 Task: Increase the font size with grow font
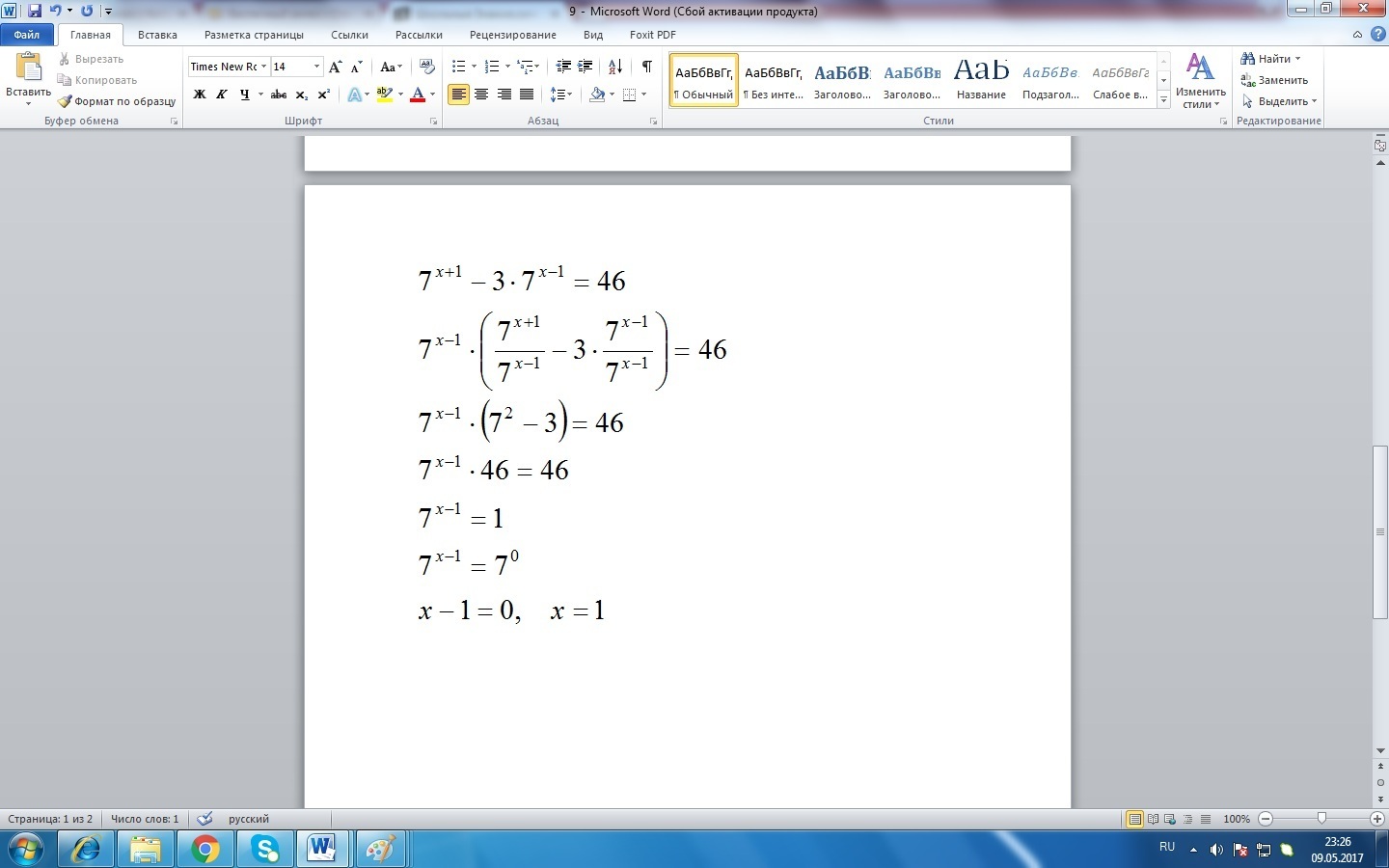[x=335, y=67]
